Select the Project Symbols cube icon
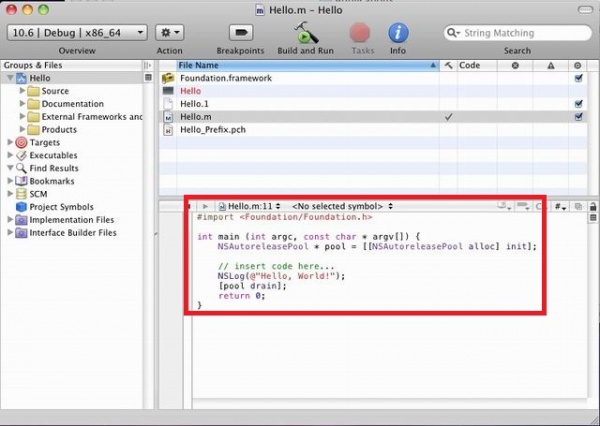The width and height of the screenshot is (600, 426). 21,207
